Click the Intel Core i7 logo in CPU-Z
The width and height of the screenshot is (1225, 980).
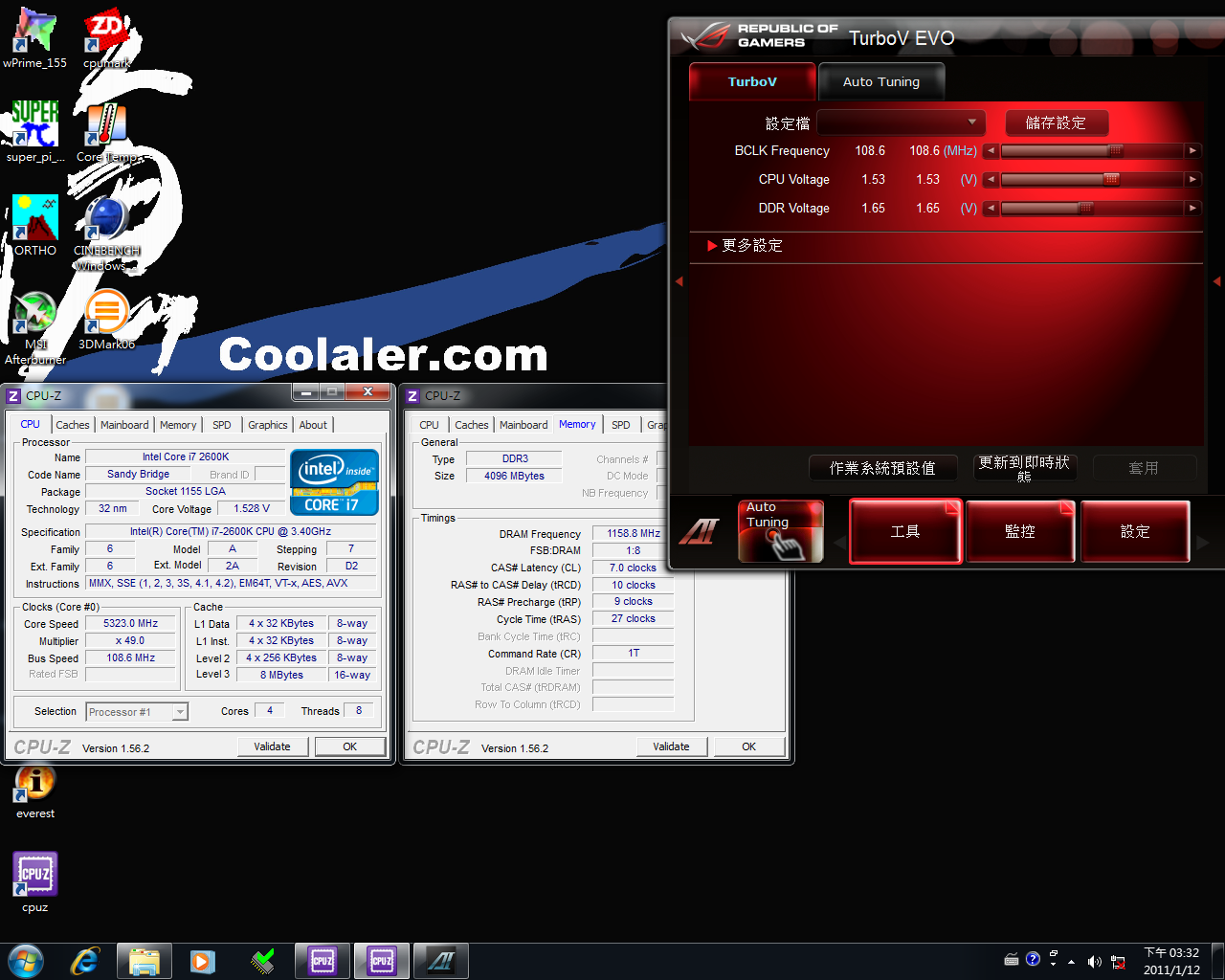(x=334, y=482)
